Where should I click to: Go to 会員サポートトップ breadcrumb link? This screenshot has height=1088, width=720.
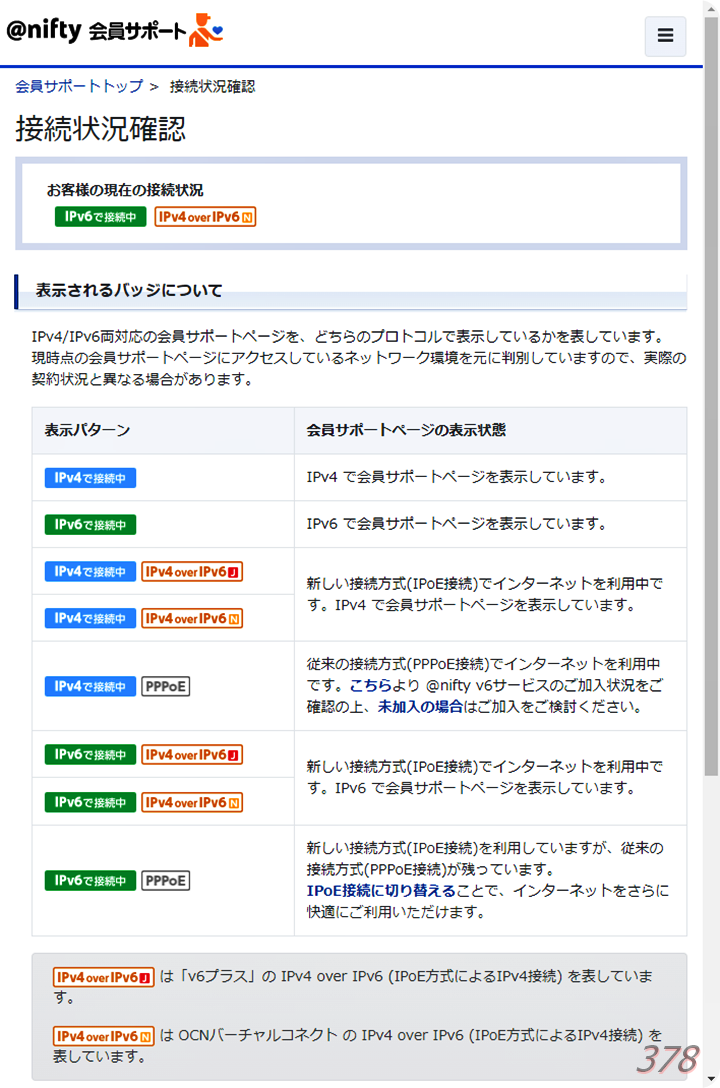point(79,86)
